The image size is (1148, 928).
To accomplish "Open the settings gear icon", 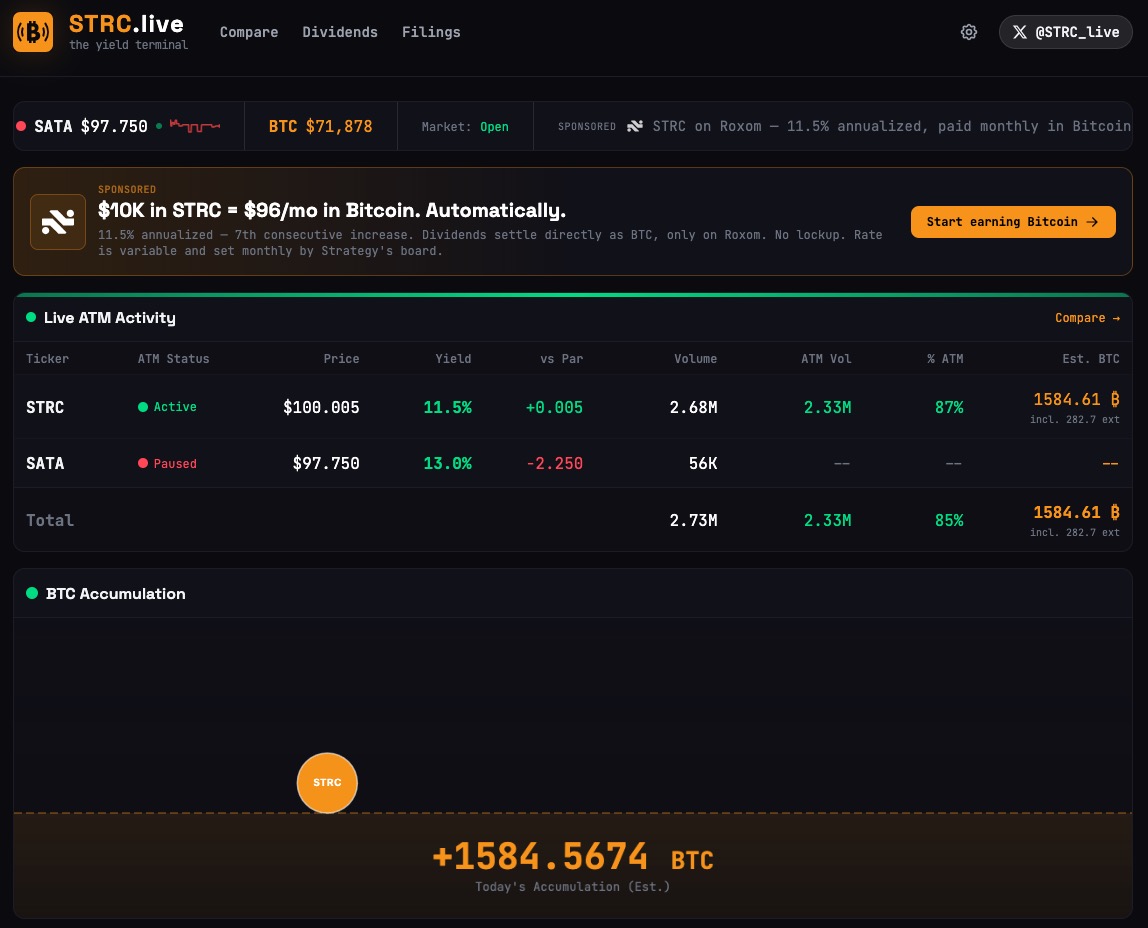I will (x=968, y=32).
